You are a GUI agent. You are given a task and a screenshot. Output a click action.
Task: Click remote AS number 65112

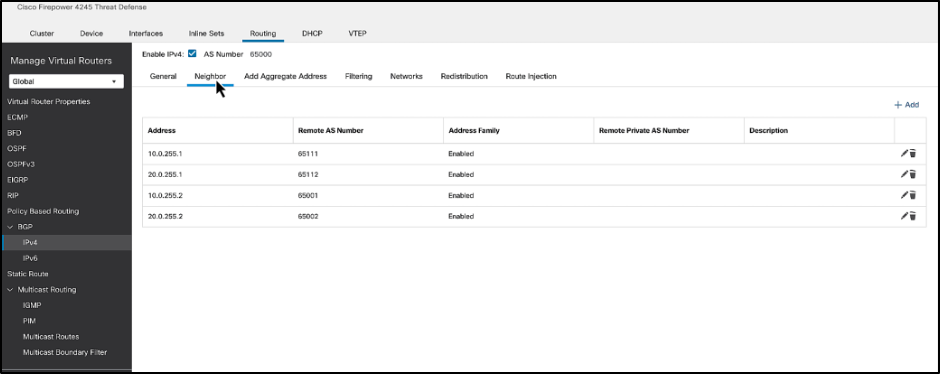(307, 174)
